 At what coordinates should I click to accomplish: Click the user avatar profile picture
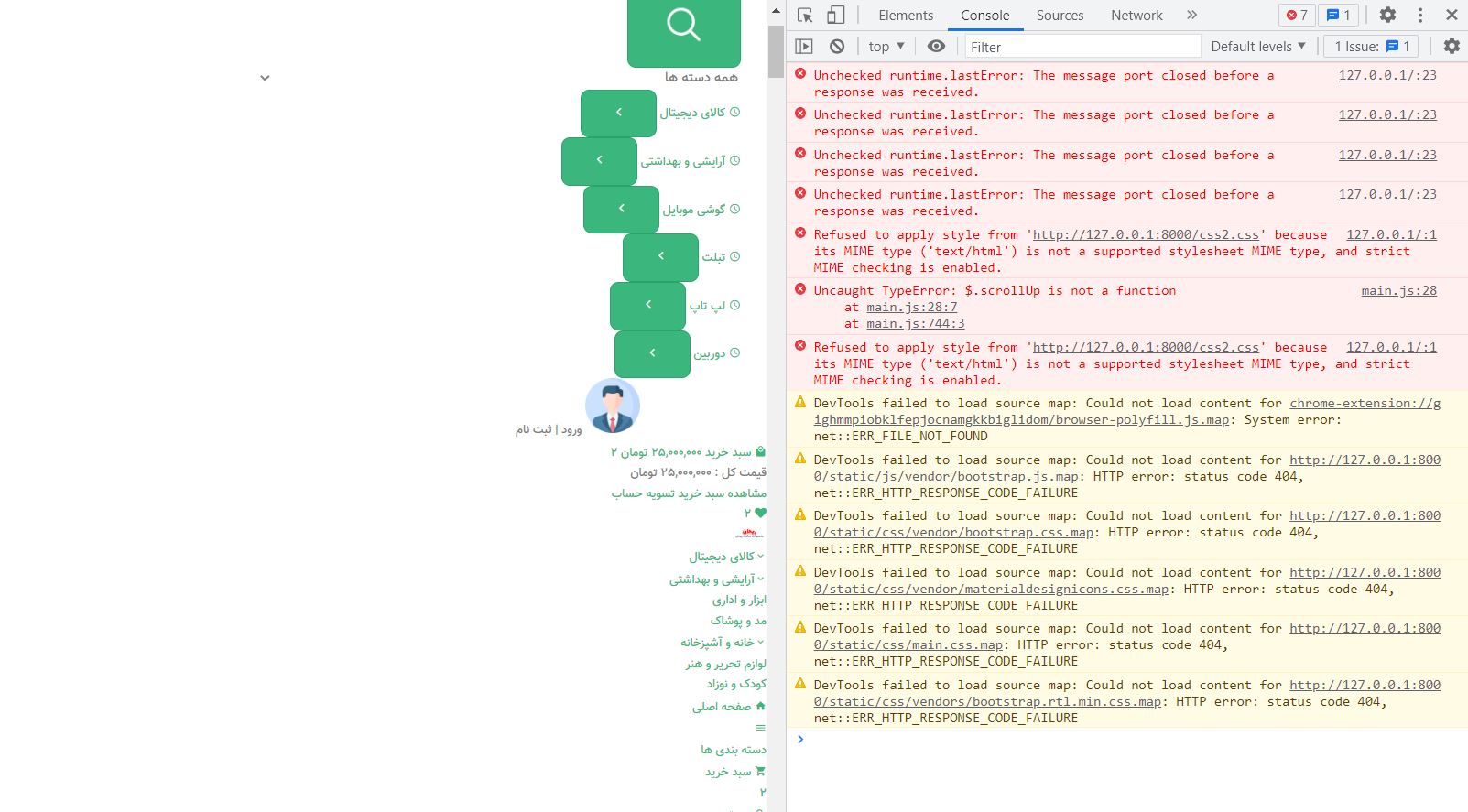[613, 406]
